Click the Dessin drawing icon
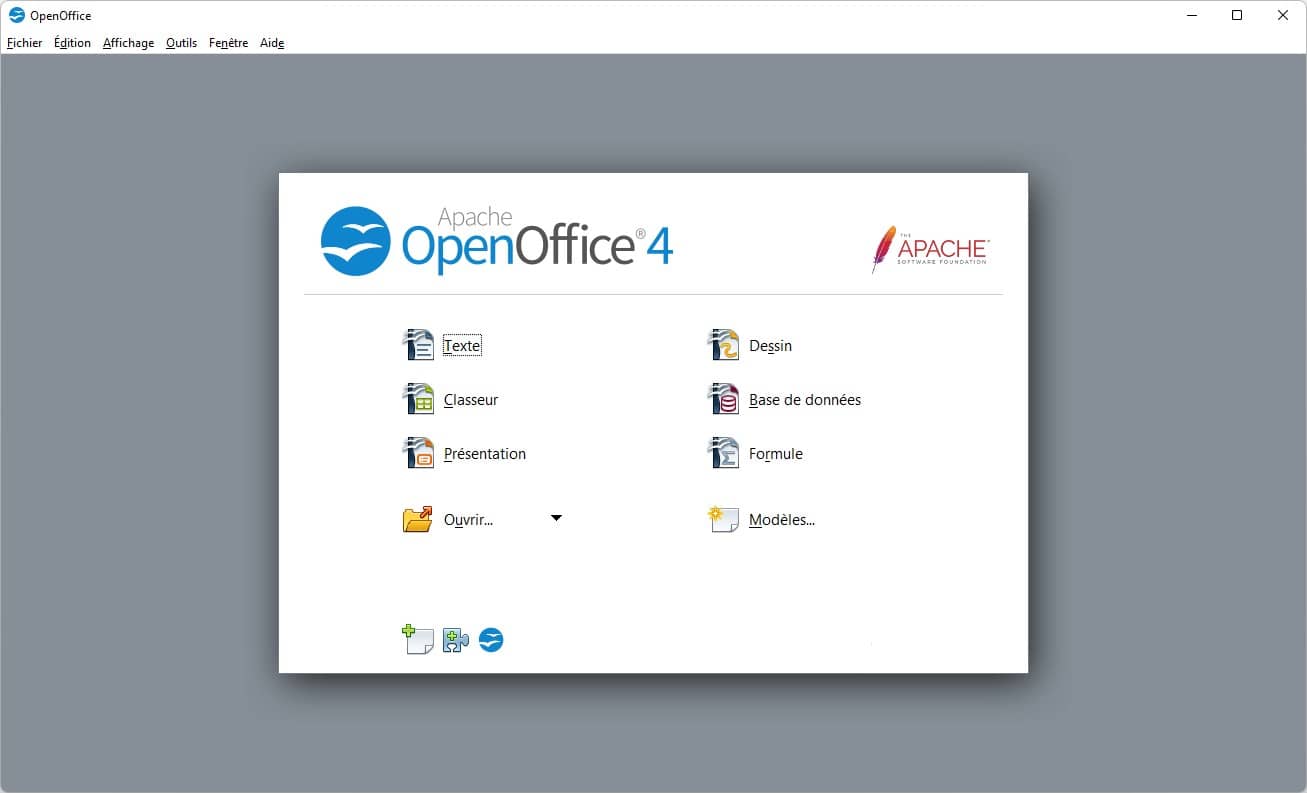The image size is (1307, 793). (723, 345)
